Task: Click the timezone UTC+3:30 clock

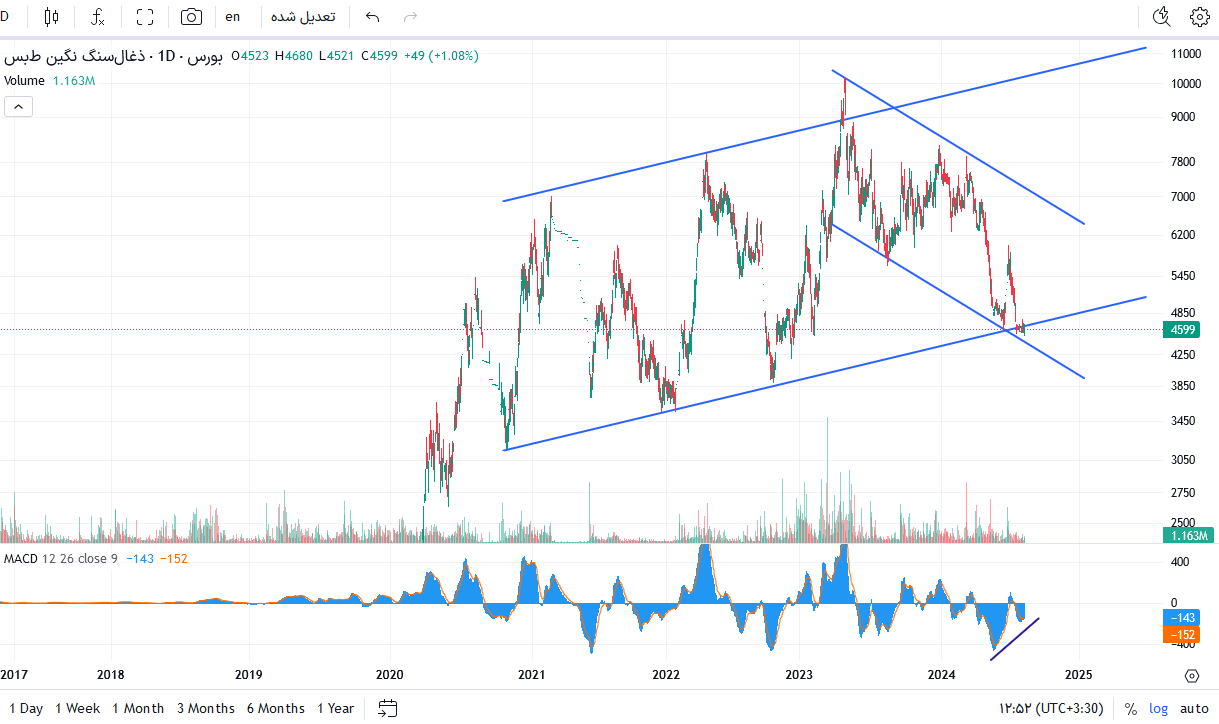Action: point(1051,708)
